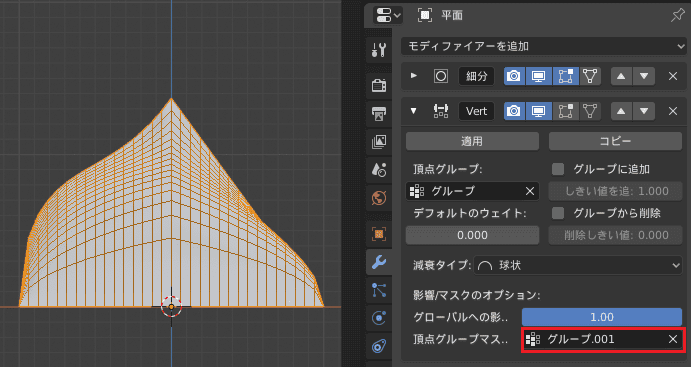Click the 細分 modifier type icon
The height and width of the screenshot is (367, 691).
441,76
